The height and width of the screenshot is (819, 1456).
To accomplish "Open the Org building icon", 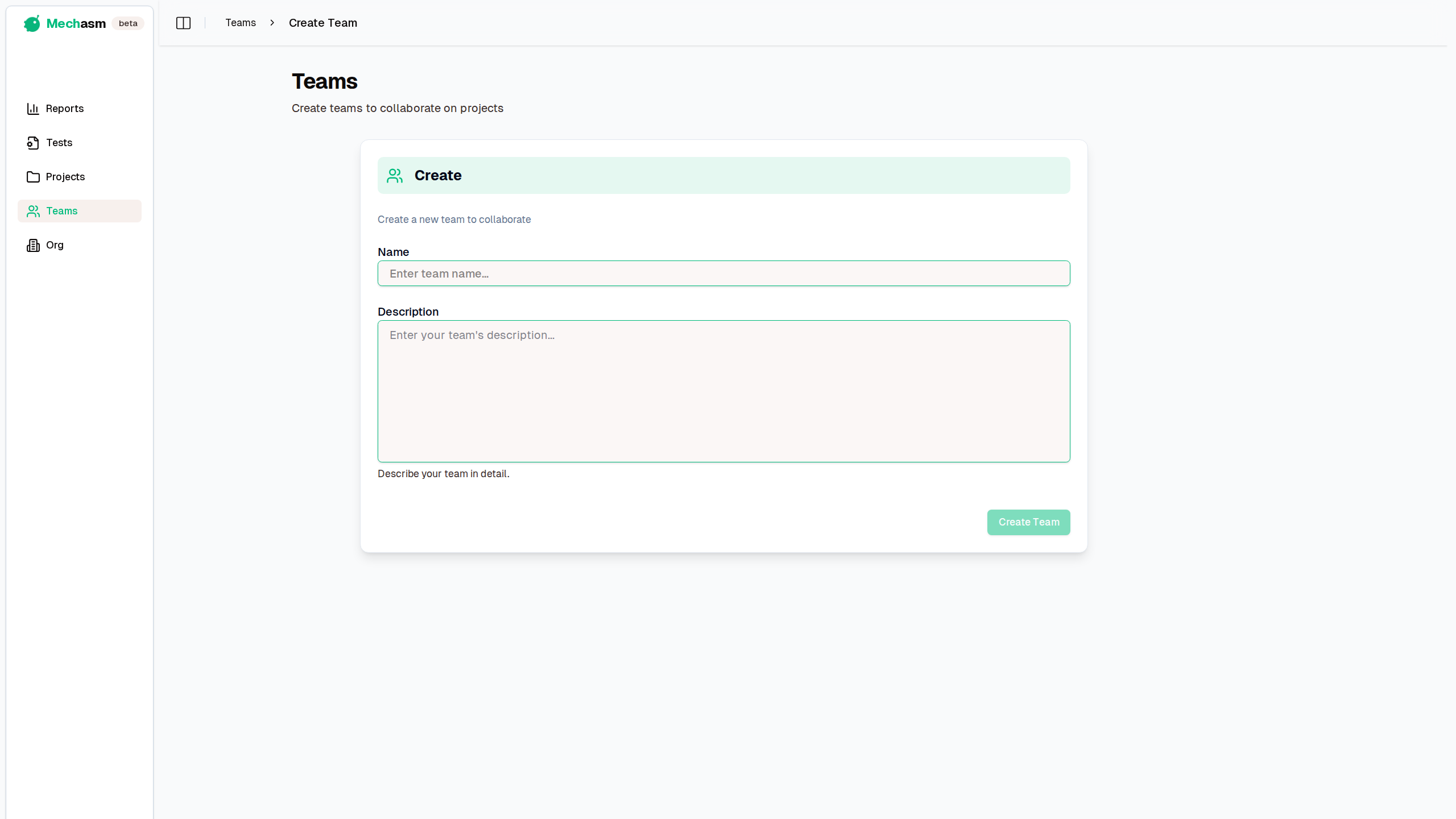I will tap(33, 245).
